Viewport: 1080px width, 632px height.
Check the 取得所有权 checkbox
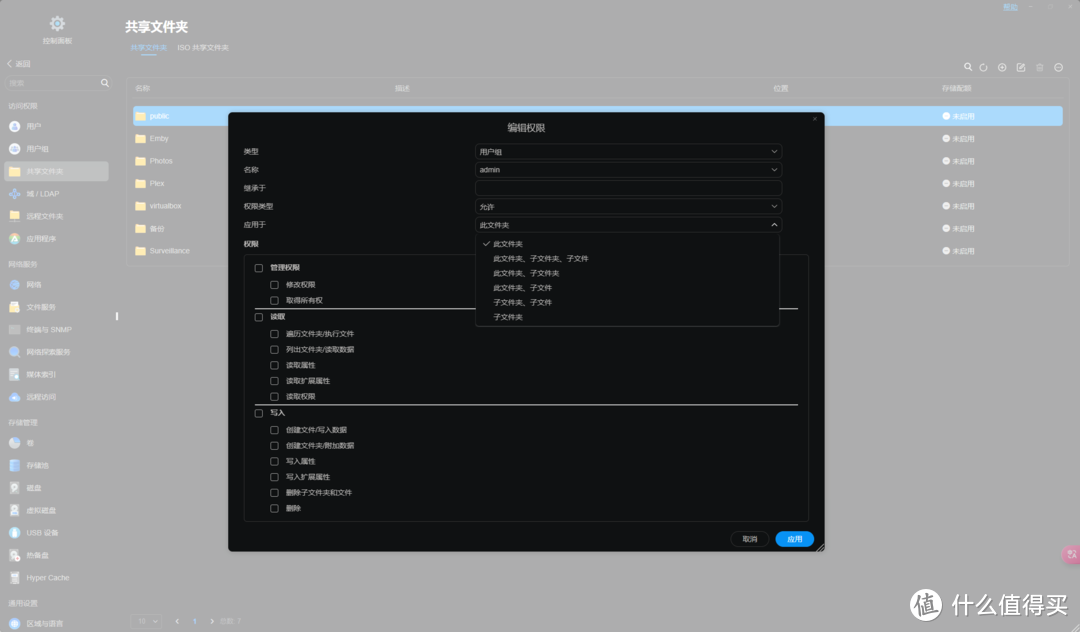pyautogui.click(x=274, y=300)
